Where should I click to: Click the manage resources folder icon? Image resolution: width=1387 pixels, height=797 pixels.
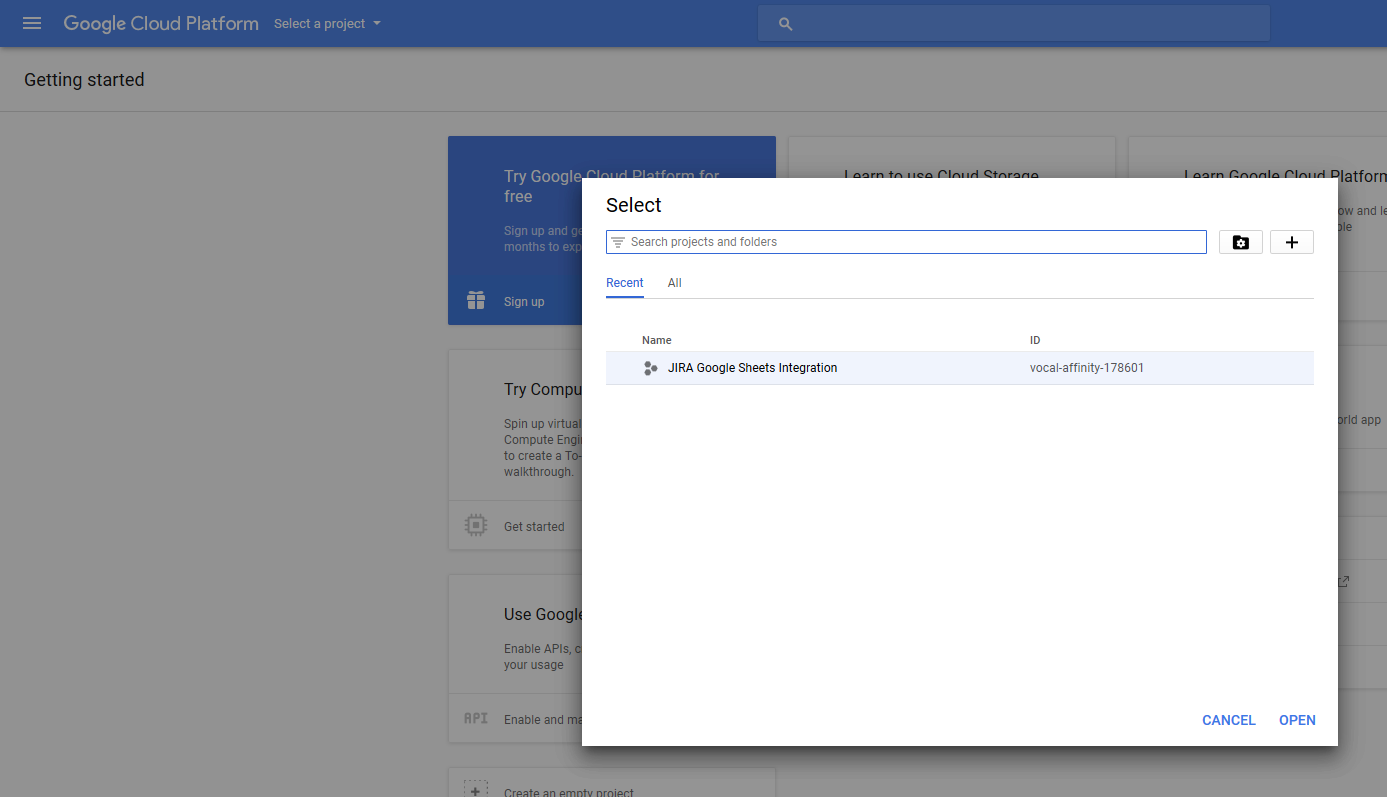pos(1240,242)
